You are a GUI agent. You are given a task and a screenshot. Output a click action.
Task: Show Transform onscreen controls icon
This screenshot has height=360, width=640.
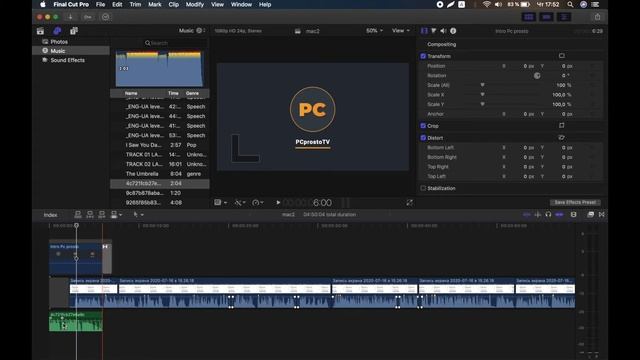(562, 56)
